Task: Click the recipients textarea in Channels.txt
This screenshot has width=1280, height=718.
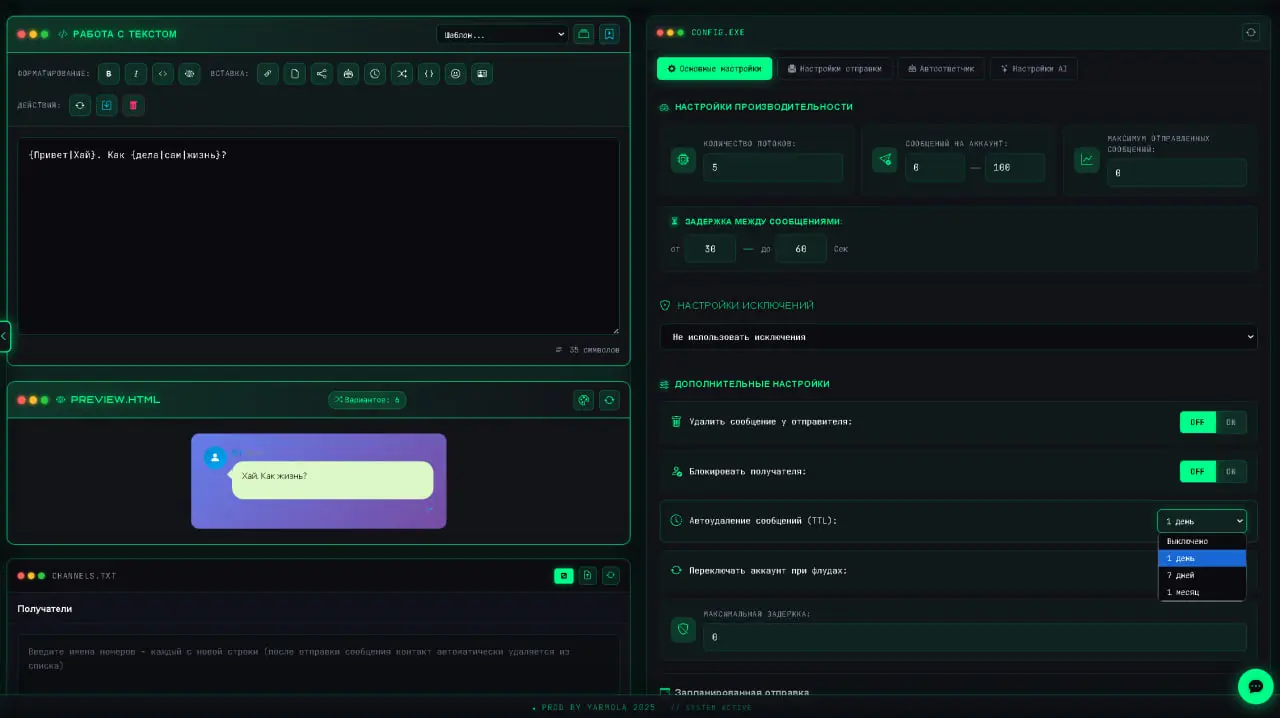Action: [318, 663]
